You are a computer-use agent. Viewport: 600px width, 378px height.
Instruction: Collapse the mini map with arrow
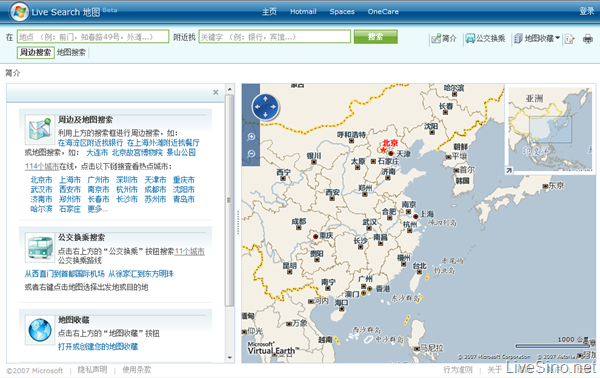(x=509, y=170)
